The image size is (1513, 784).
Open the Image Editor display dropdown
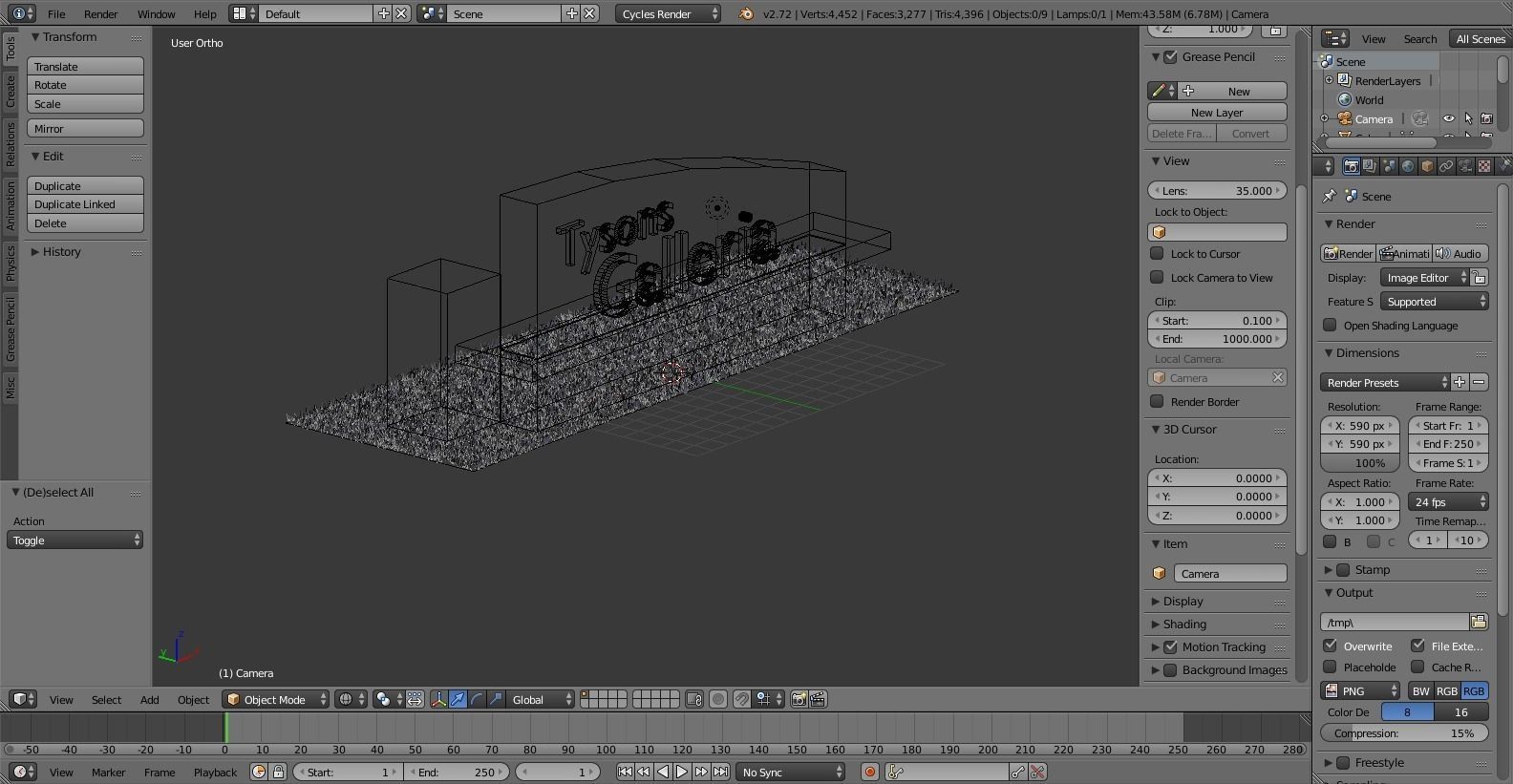click(1424, 277)
